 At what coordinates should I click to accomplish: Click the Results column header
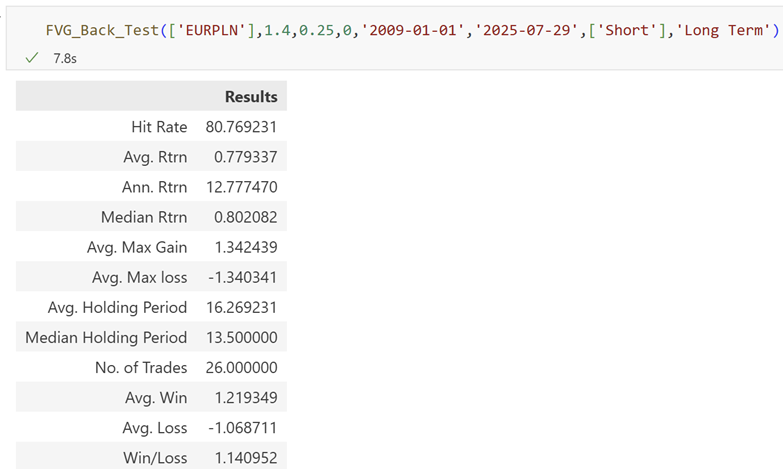pyautogui.click(x=251, y=96)
